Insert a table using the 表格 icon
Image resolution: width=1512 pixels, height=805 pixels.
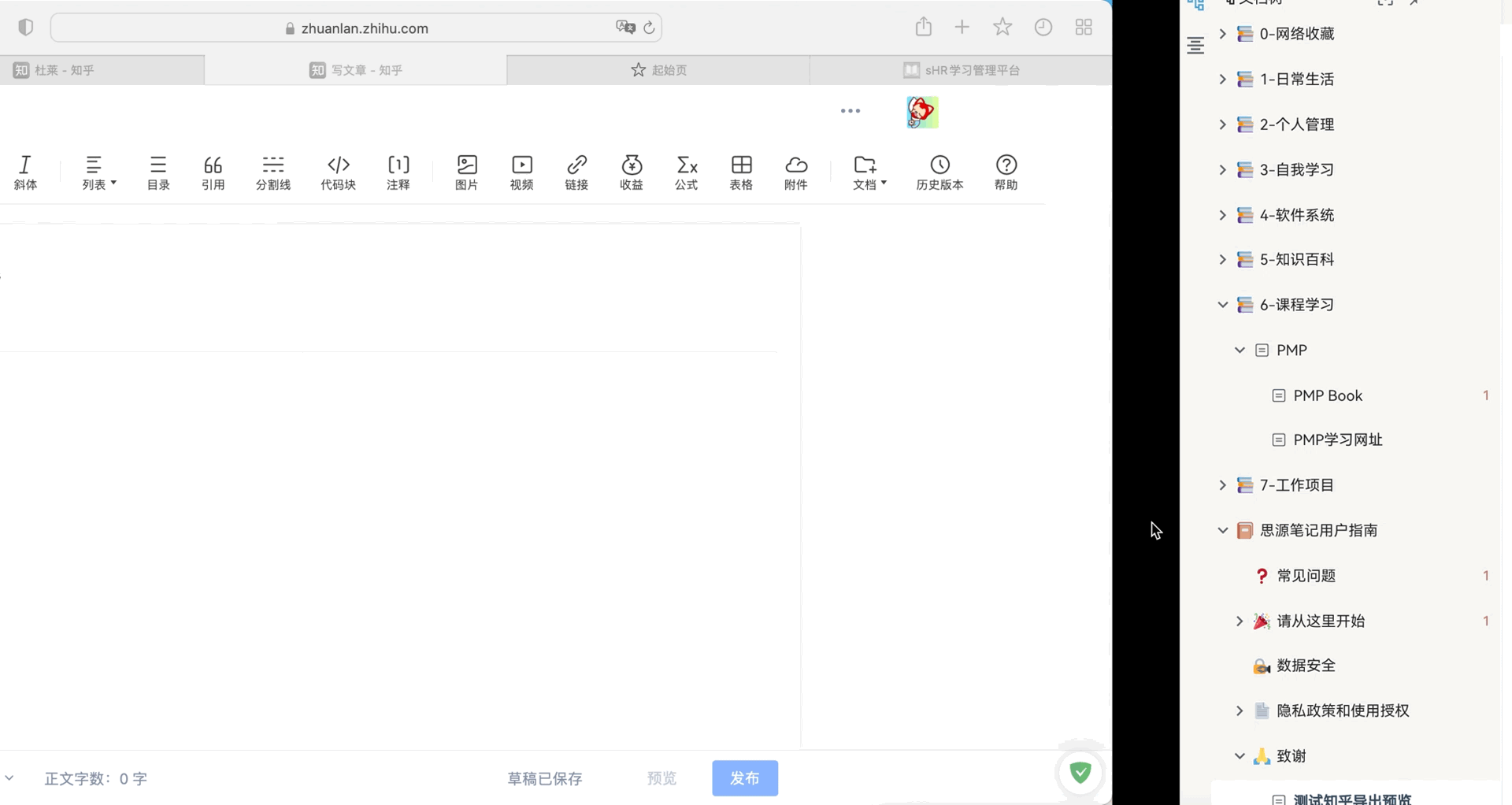tap(741, 172)
